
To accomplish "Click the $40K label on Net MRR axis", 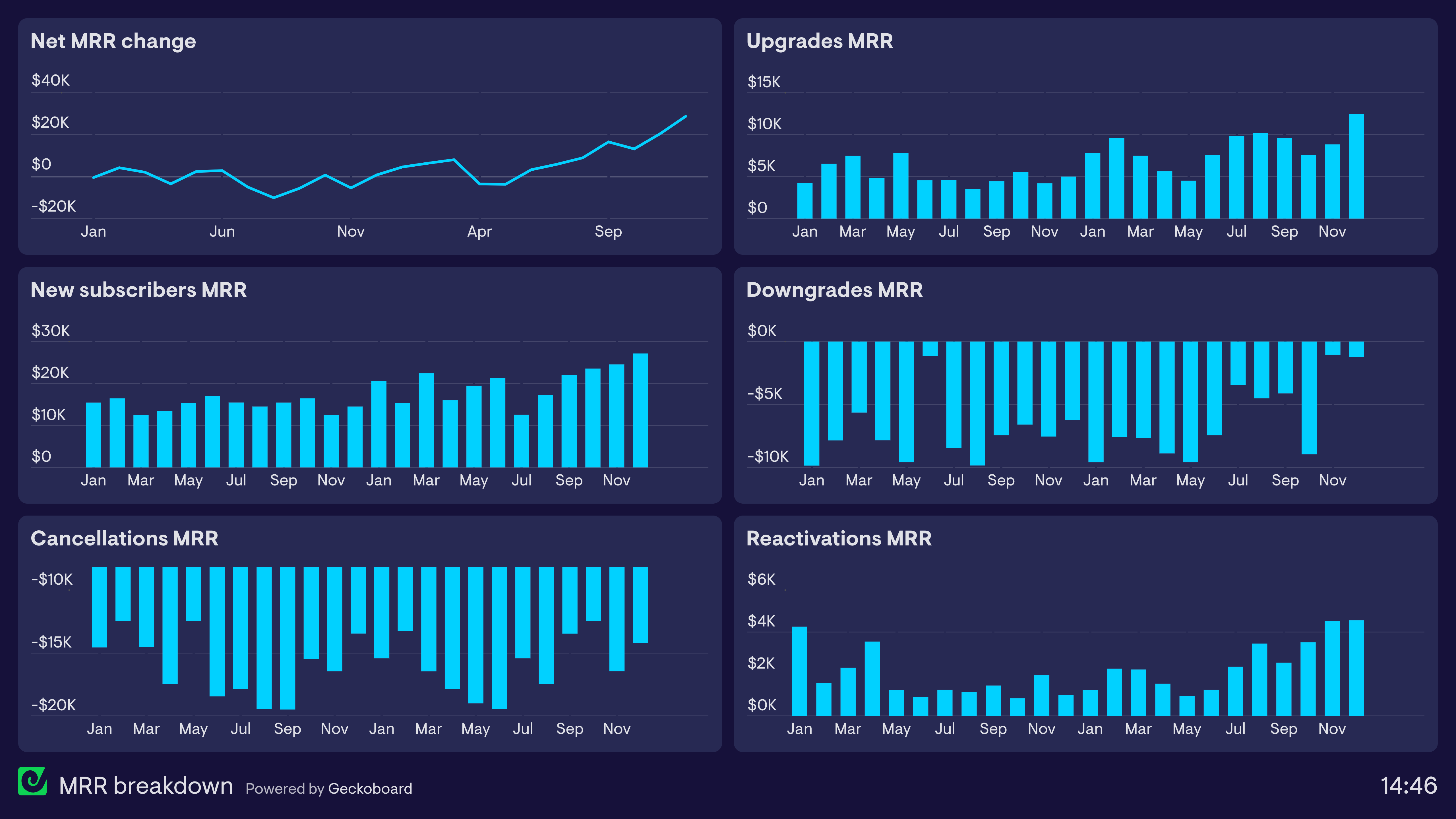I will (x=50, y=80).
